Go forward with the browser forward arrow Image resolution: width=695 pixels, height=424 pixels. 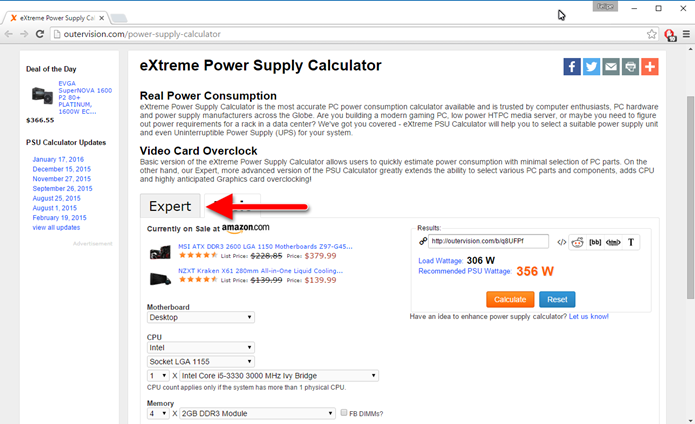24,34
